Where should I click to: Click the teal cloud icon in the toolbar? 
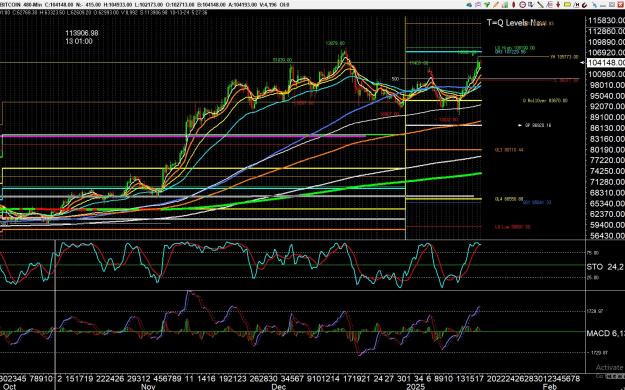[469, 5]
